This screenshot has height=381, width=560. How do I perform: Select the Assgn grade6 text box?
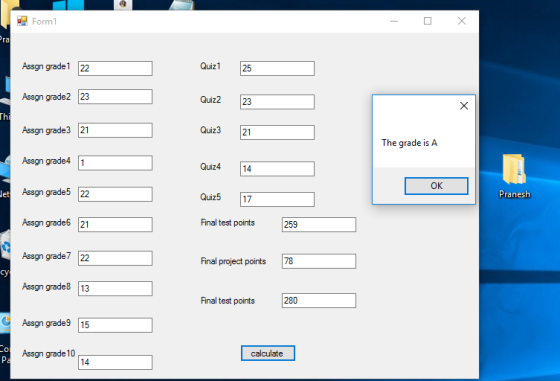point(115,225)
